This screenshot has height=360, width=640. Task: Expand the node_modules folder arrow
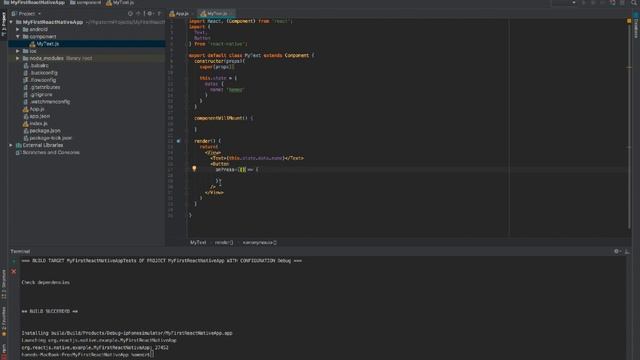point(18,58)
